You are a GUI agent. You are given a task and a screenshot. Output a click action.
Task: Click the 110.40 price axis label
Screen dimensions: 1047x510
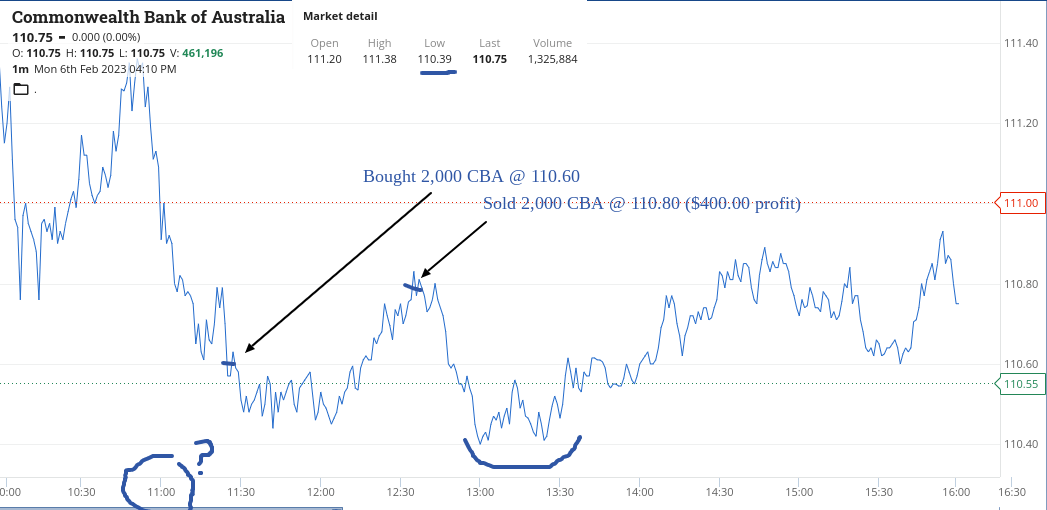1020,445
